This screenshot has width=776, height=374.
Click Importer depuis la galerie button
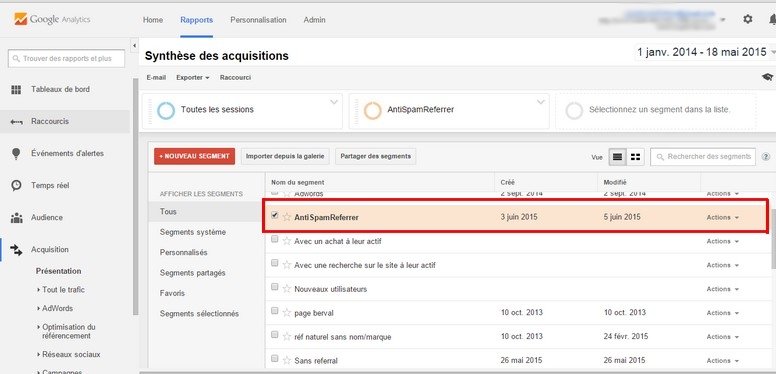285,156
